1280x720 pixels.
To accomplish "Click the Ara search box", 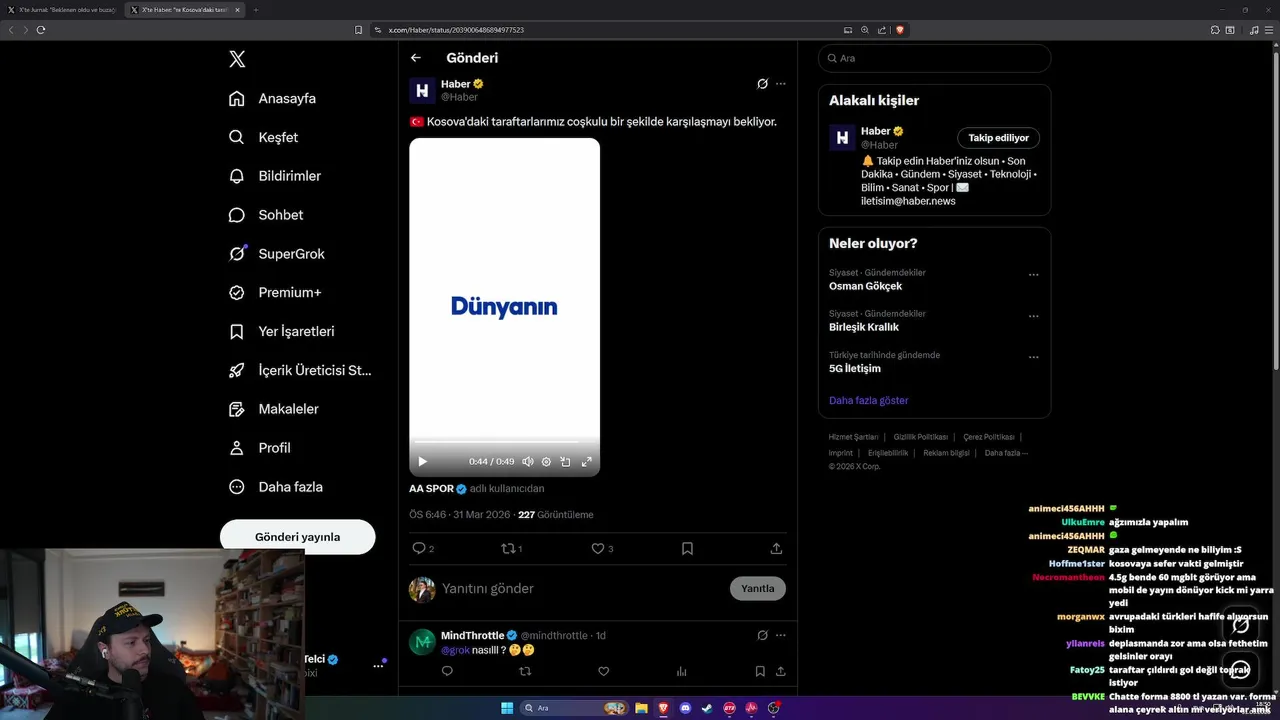I will pyautogui.click(x=934, y=58).
